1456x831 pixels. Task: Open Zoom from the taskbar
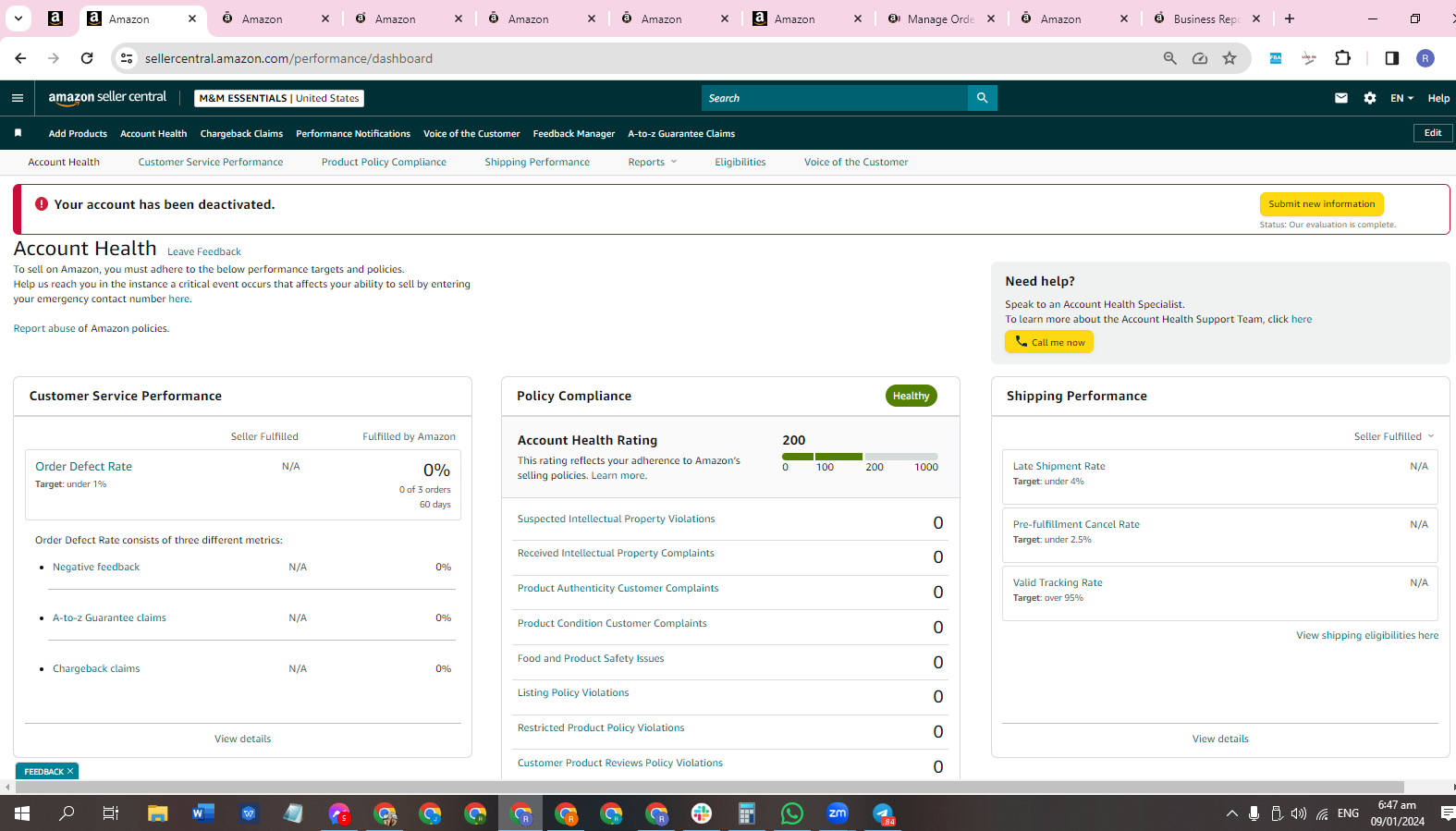838,813
